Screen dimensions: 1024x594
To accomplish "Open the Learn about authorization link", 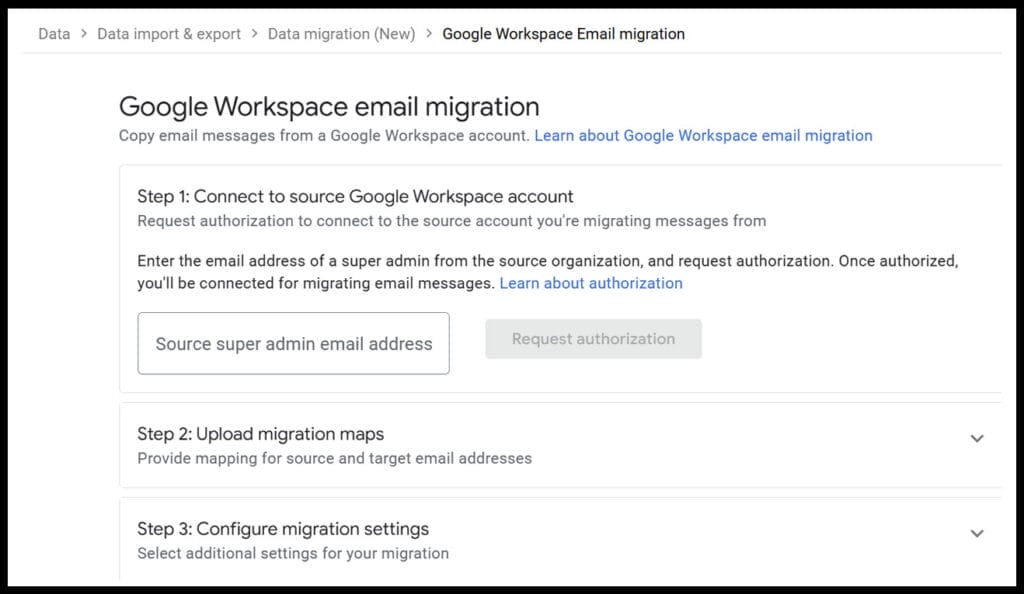I will [x=590, y=283].
